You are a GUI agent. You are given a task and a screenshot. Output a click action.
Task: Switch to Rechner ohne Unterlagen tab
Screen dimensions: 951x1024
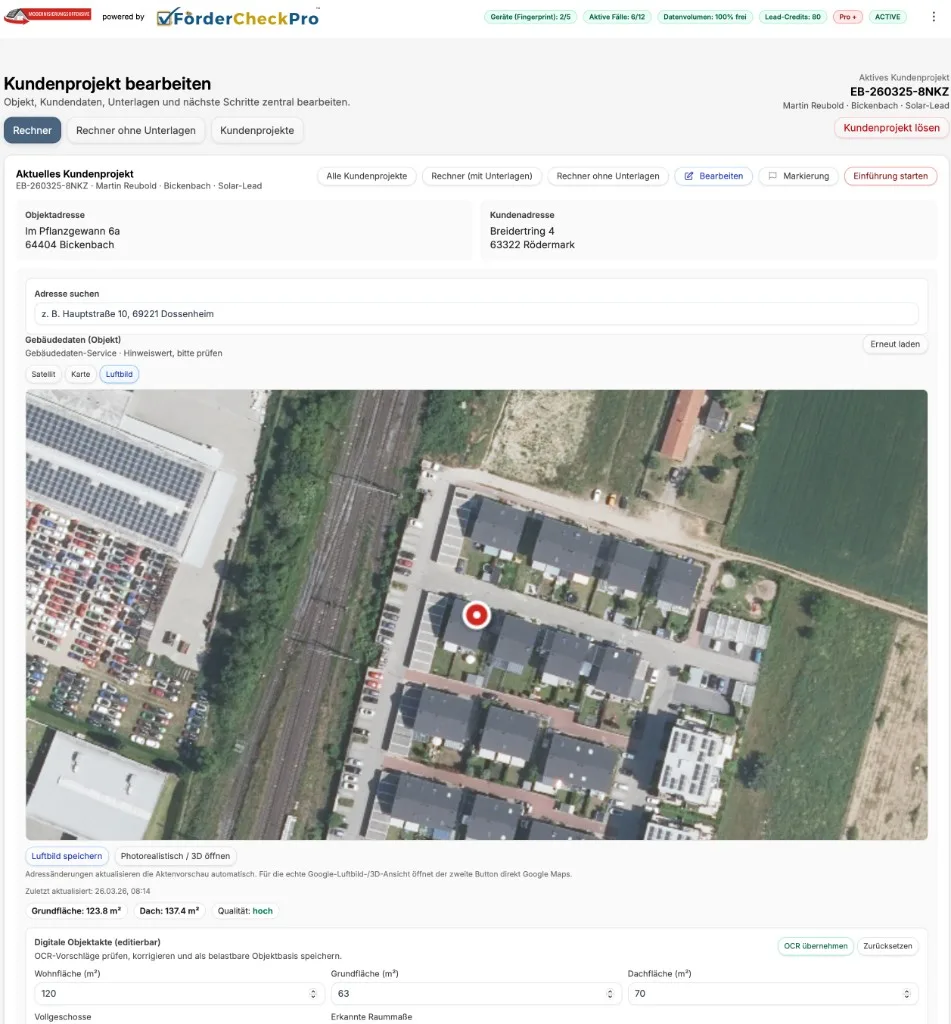[136, 131]
